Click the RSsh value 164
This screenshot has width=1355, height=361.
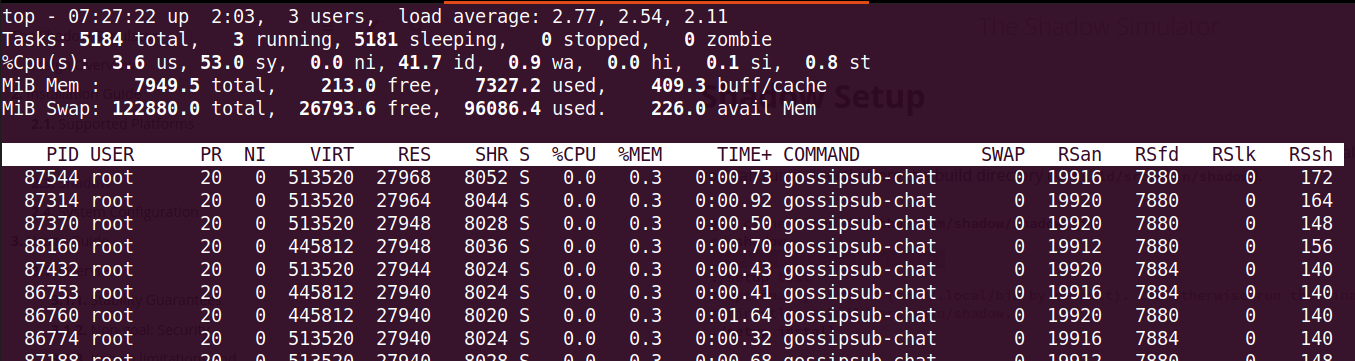[1317, 200]
